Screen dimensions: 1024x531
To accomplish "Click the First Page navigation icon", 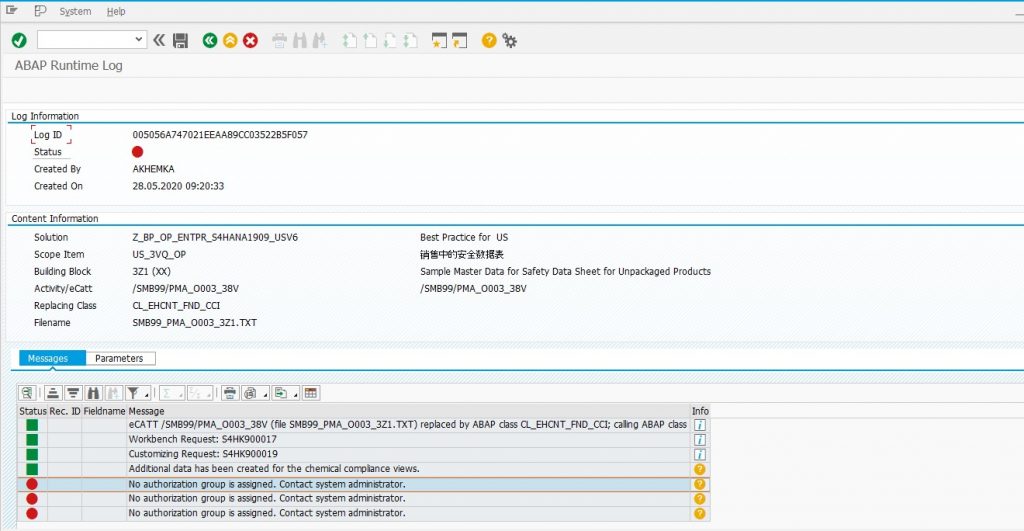I will coord(350,40).
